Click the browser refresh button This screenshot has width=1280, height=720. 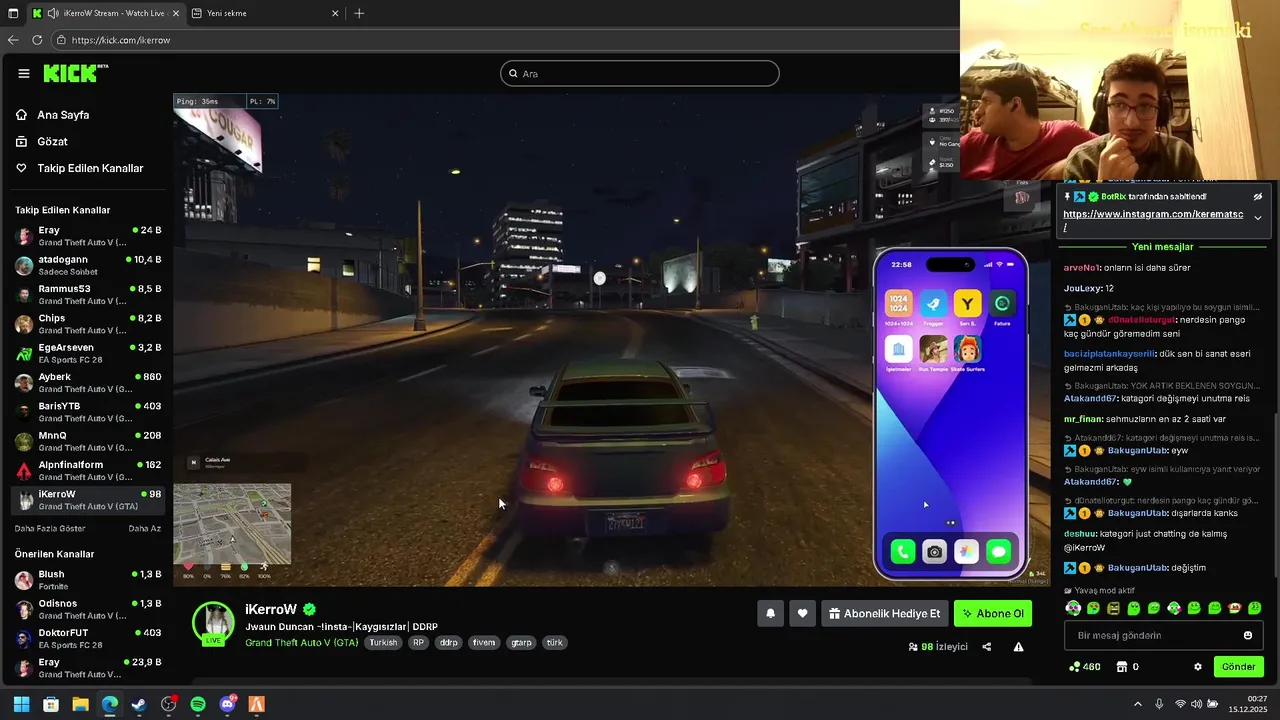click(37, 40)
